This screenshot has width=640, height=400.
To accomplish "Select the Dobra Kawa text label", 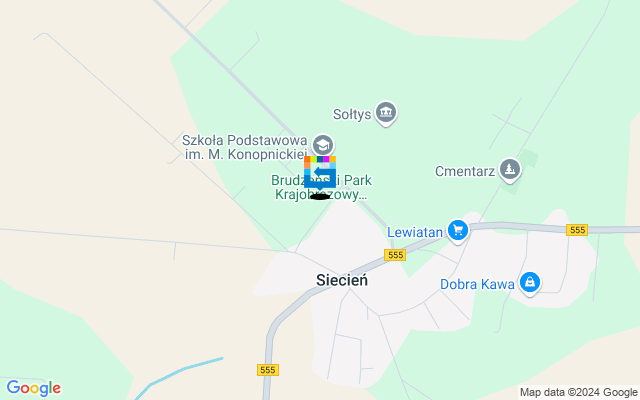I will click(477, 284).
